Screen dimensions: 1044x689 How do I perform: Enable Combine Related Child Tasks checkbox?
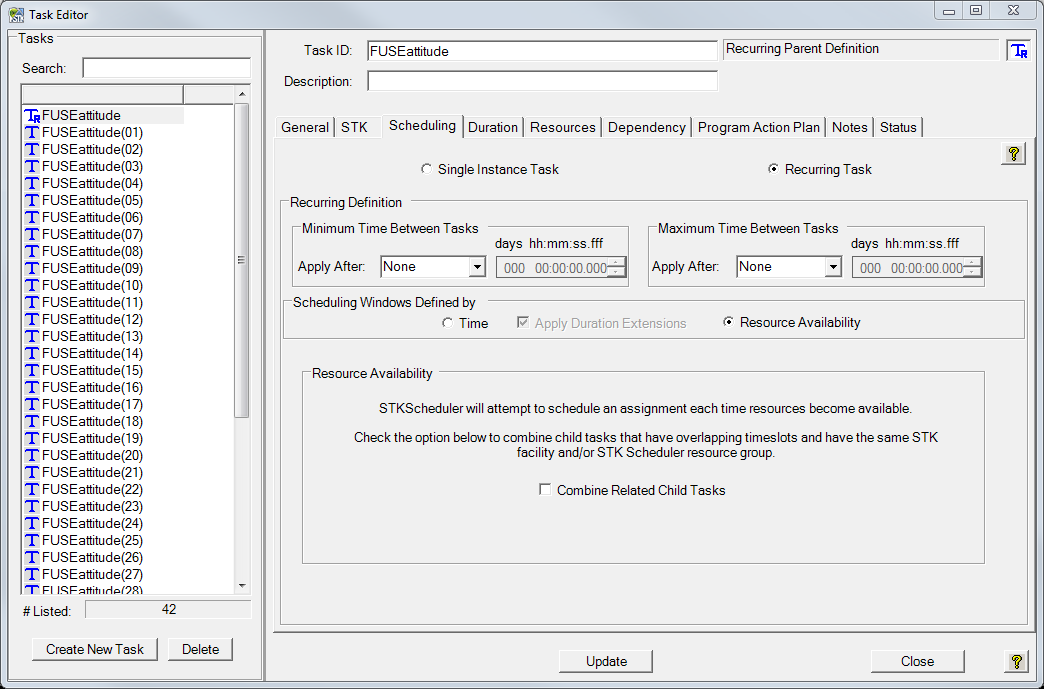point(545,490)
